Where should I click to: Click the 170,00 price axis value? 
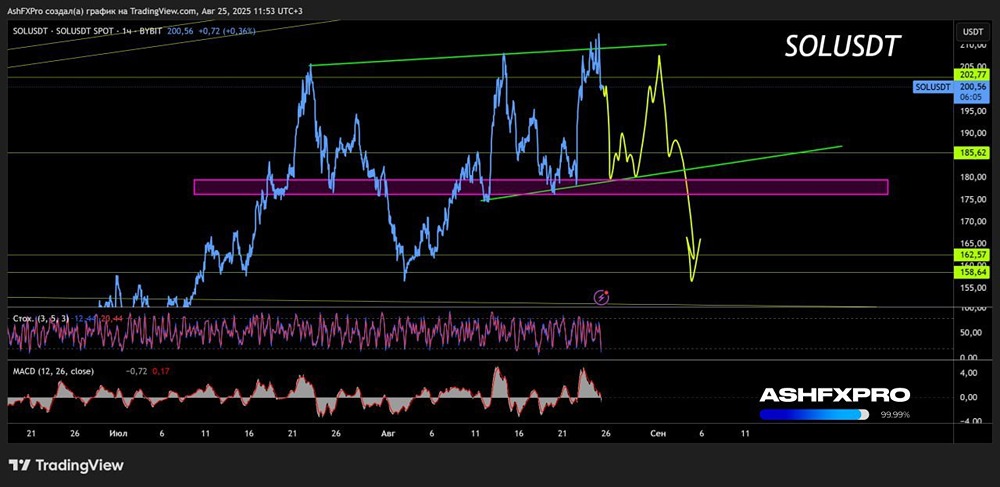[971, 222]
